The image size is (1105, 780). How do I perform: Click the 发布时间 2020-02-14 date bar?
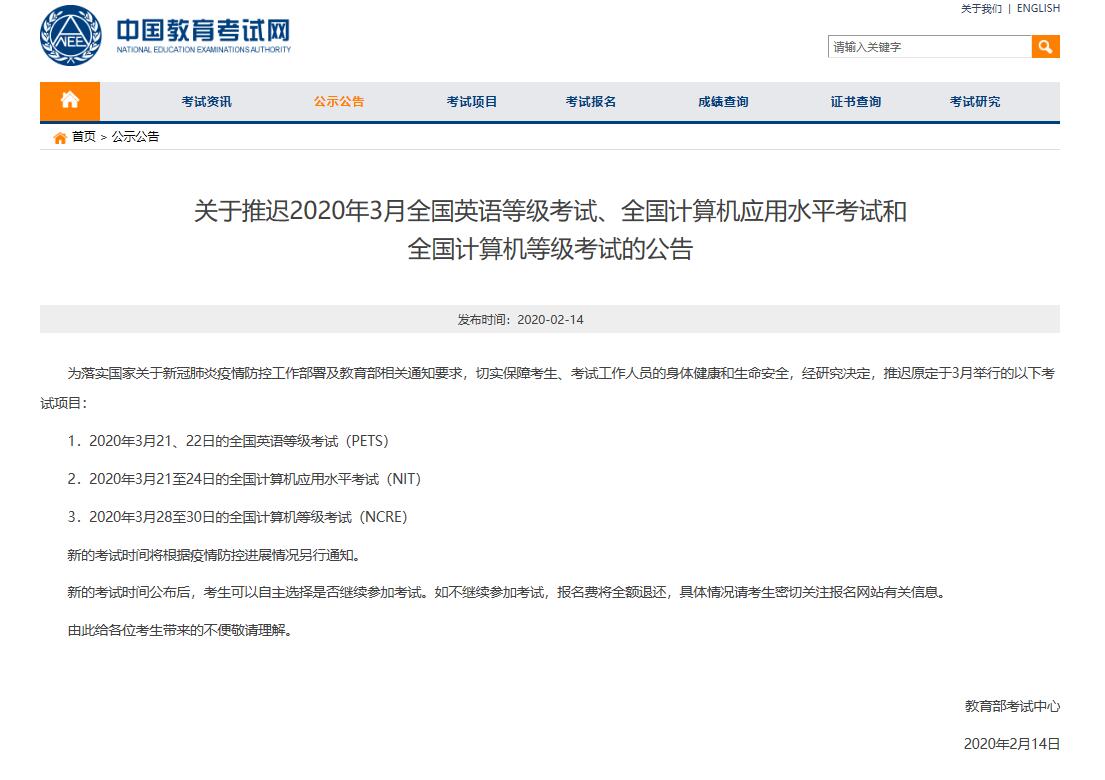pyautogui.click(x=549, y=320)
